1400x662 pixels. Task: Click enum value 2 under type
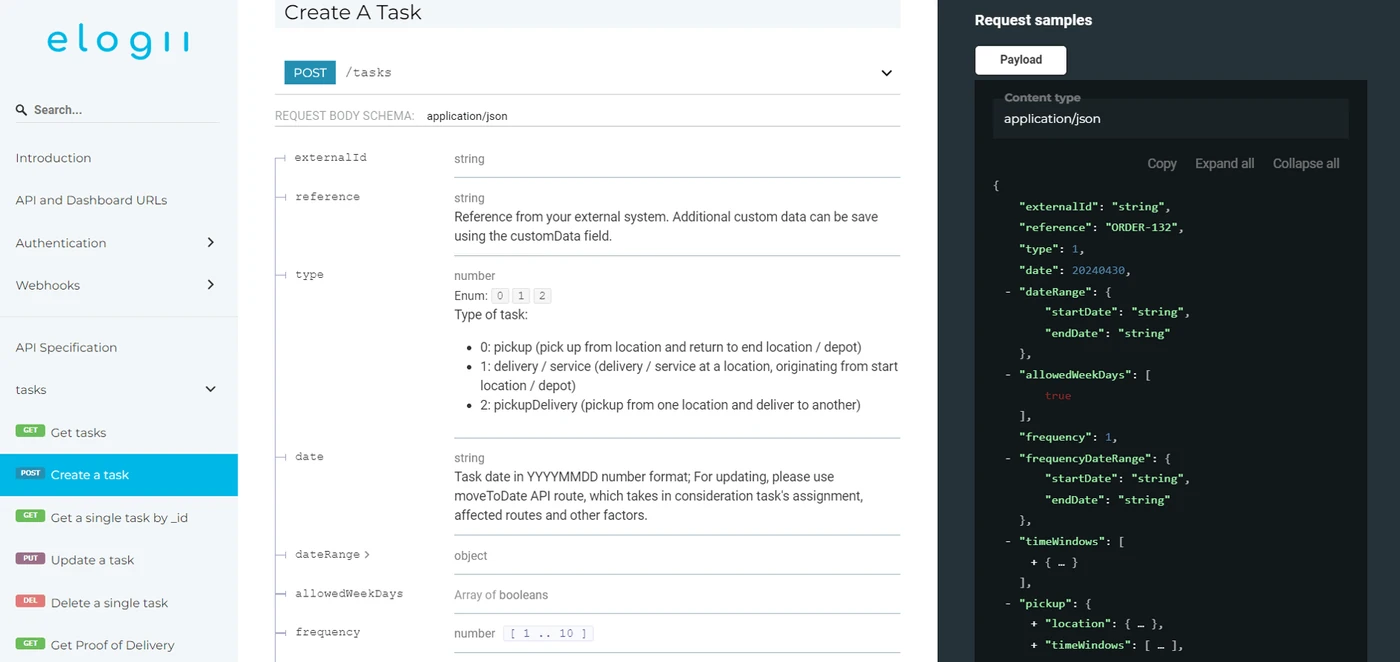(542, 296)
